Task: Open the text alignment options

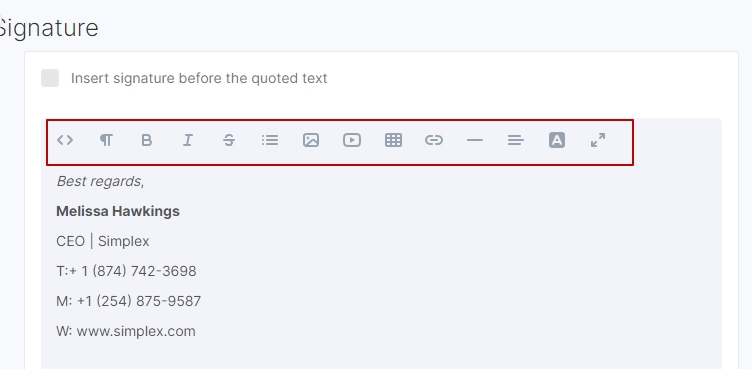Action: (516, 140)
